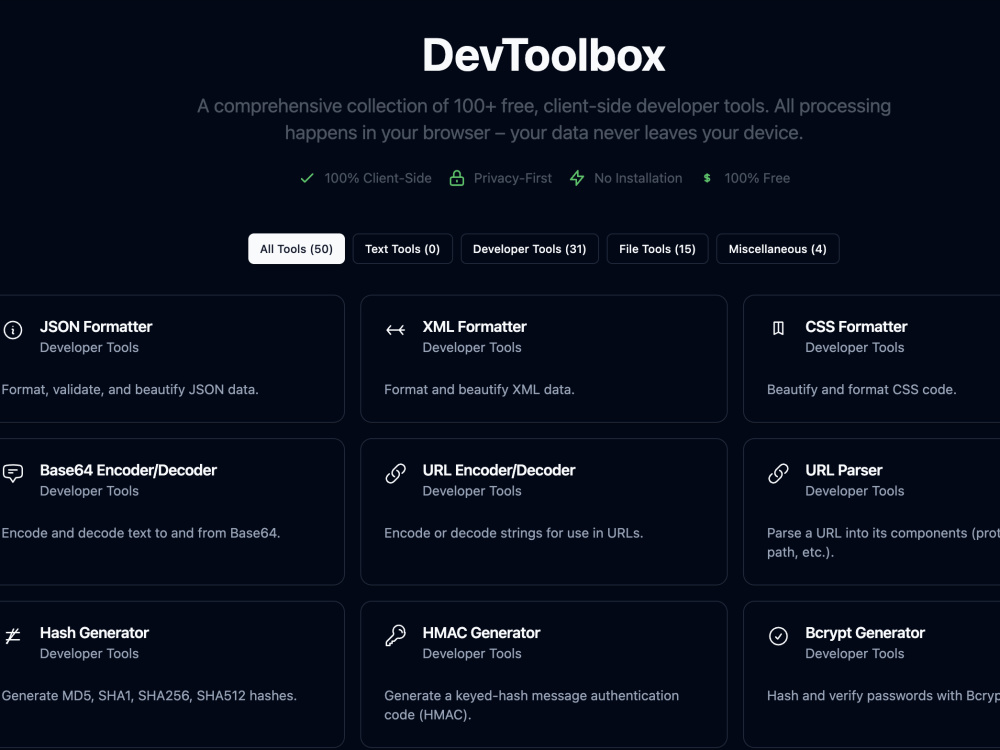Click 'Hash and verify passwords with Bcrypt' text
The image size is (1000, 750).
point(883,695)
